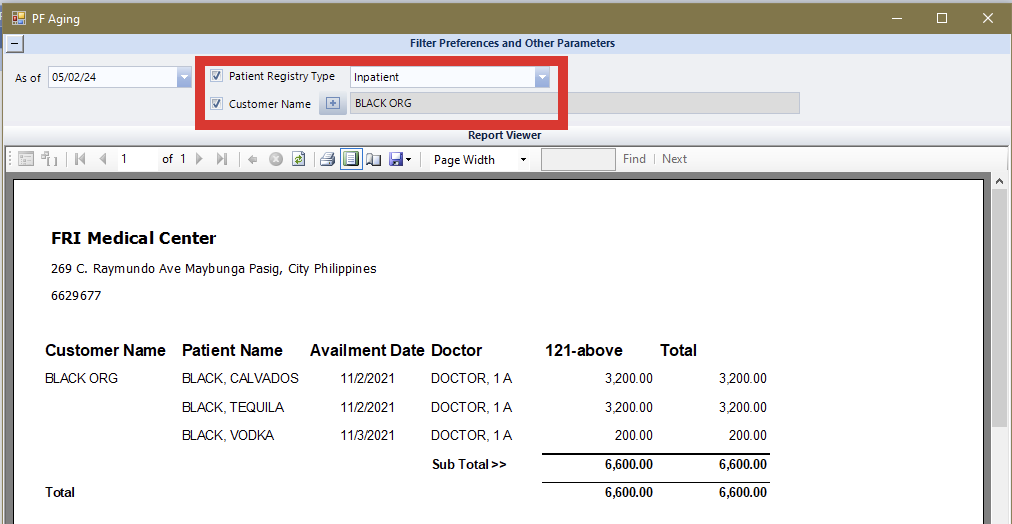The height and width of the screenshot is (524, 1012).
Task: Uncheck the Customer Name checkbox
Action: 216,103
